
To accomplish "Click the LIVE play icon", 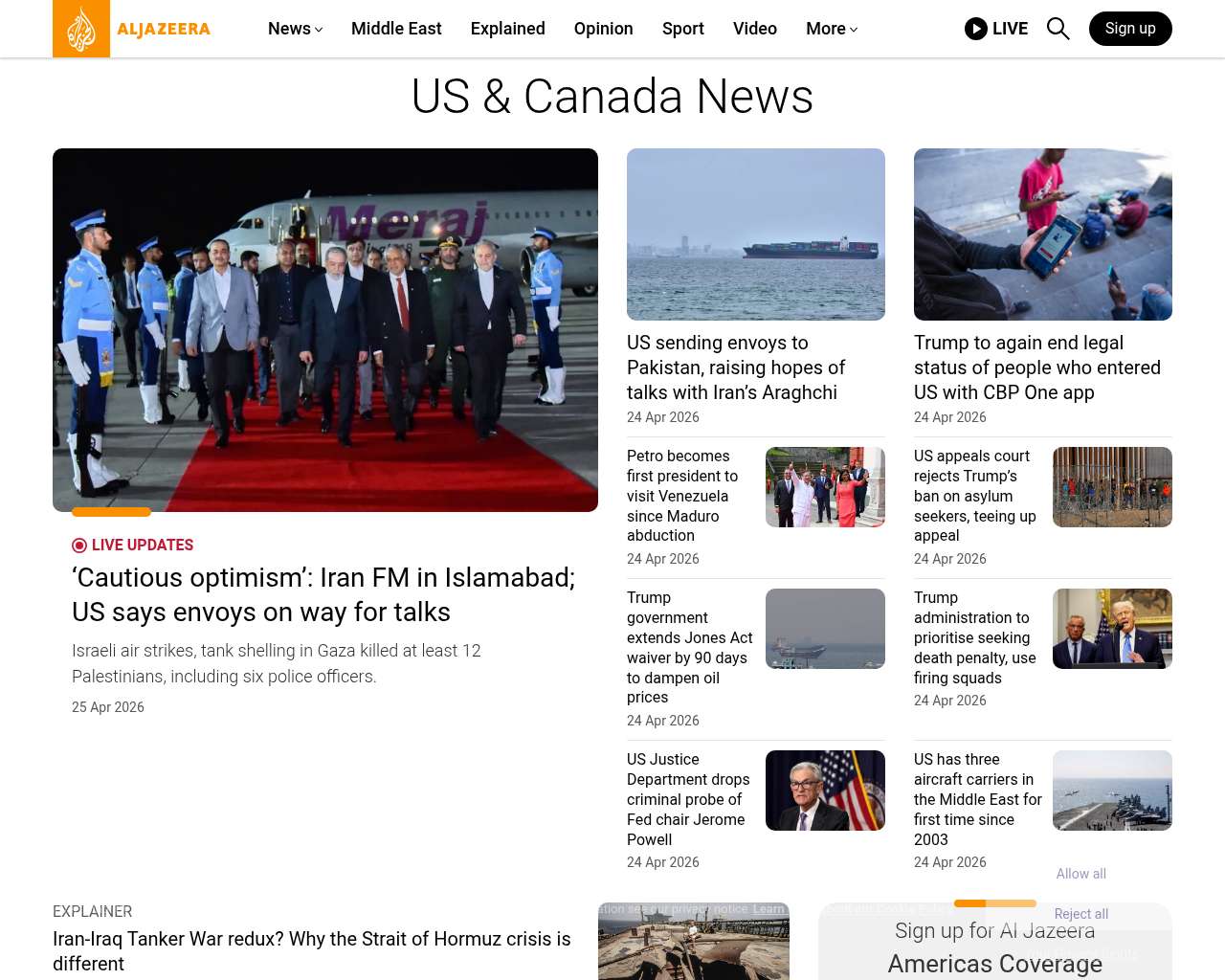I will (975, 29).
